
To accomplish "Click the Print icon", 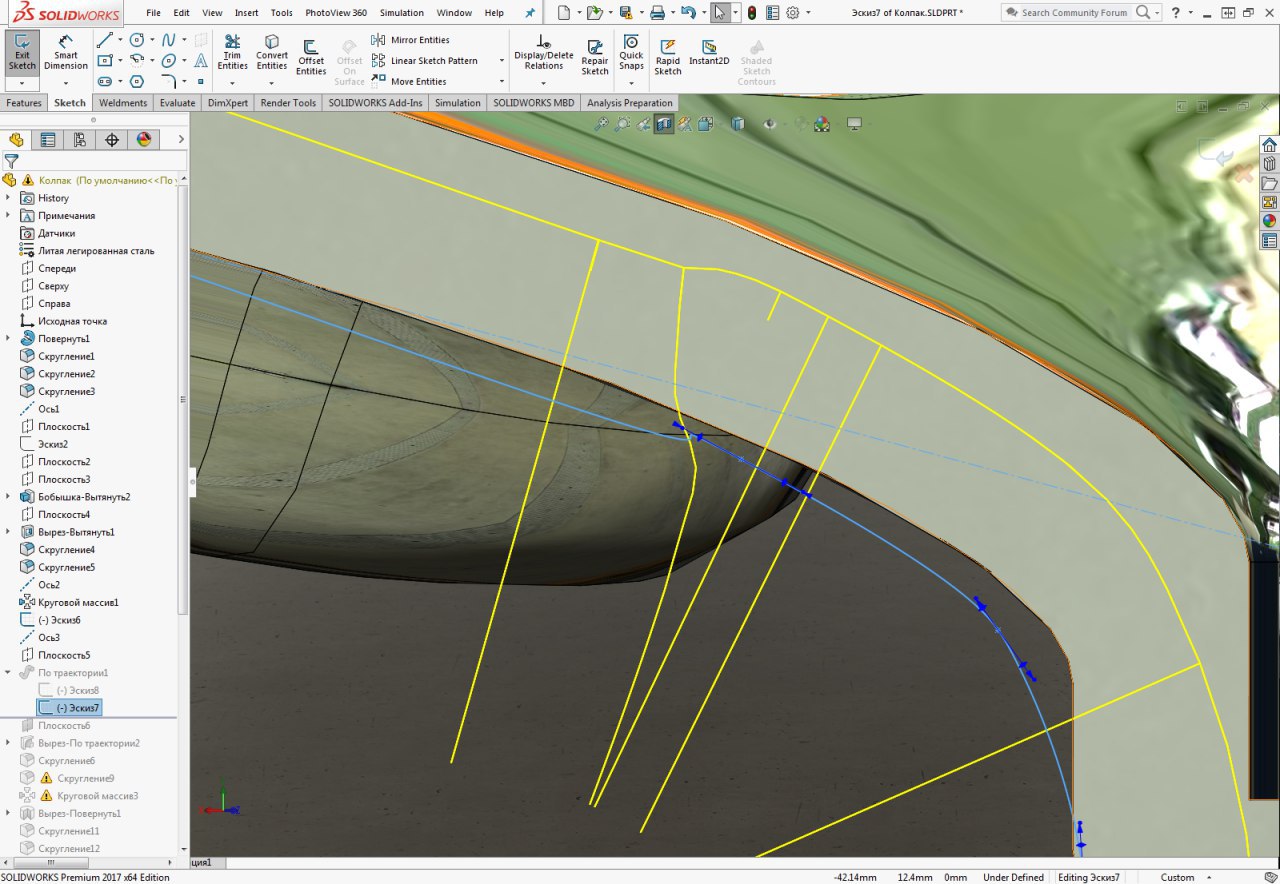I will [657, 13].
